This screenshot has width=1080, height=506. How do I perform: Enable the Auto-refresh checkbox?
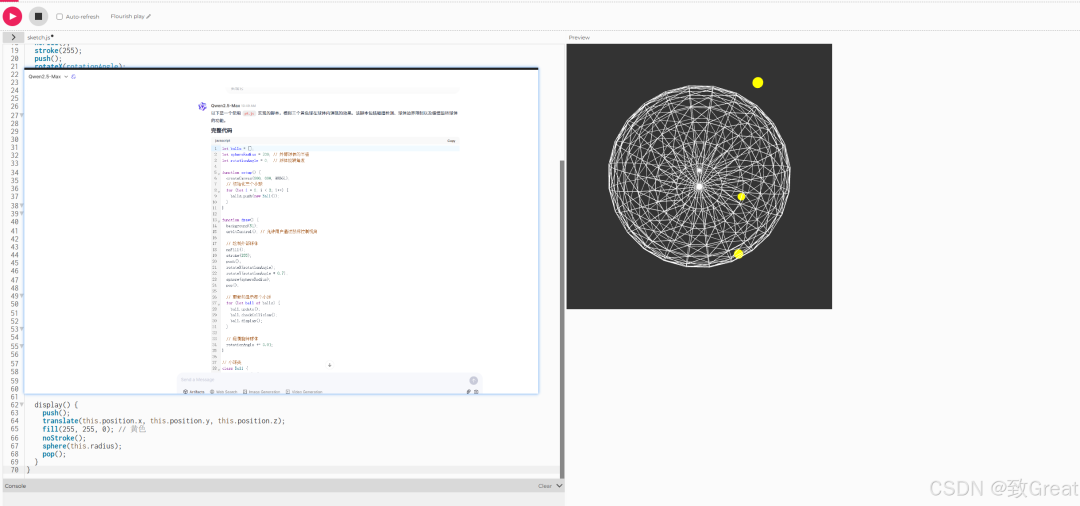coord(59,17)
